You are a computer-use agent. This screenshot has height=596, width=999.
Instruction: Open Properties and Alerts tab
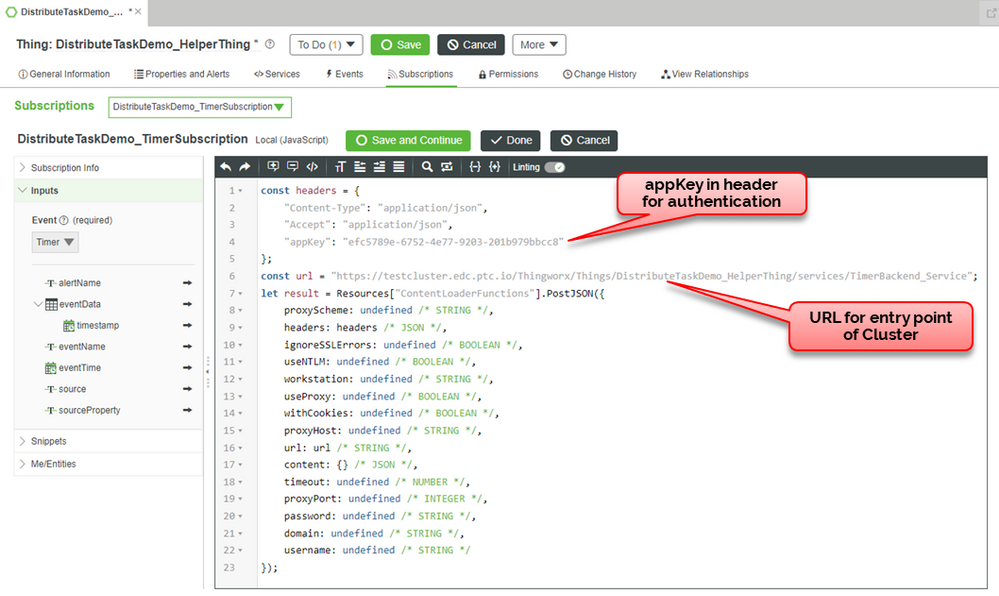pos(182,74)
